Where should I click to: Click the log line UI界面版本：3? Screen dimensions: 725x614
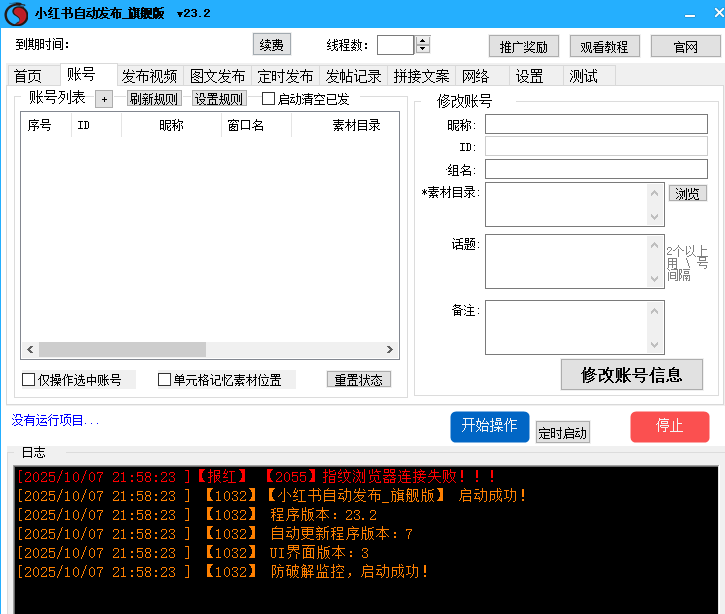[x=193, y=553]
